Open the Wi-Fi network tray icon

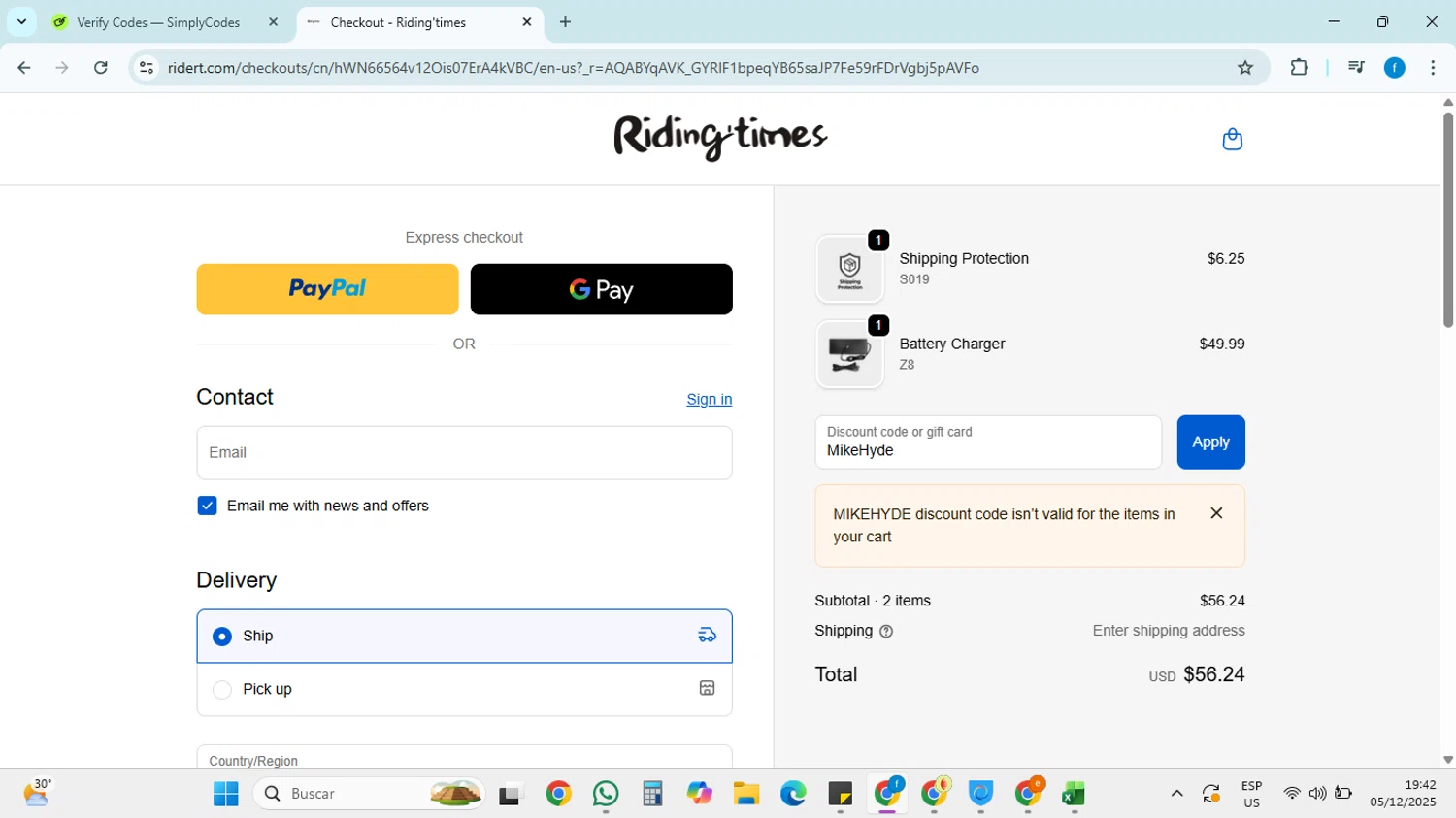pyautogui.click(x=1291, y=794)
